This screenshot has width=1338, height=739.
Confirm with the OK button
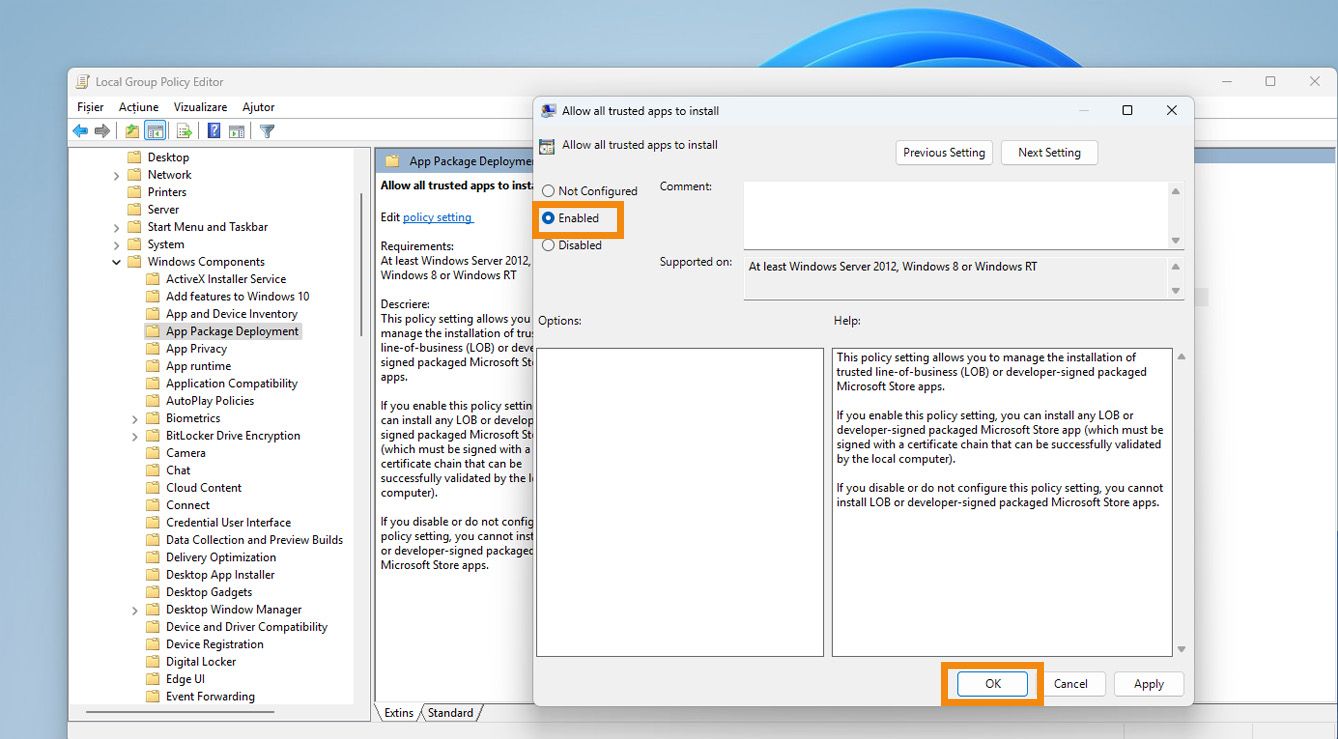pos(992,684)
